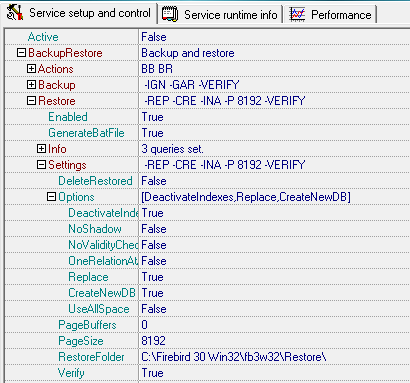This screenshot has width=410, height=383.
Task: Select the Replace option name
Action: click(x=88, y=277)
